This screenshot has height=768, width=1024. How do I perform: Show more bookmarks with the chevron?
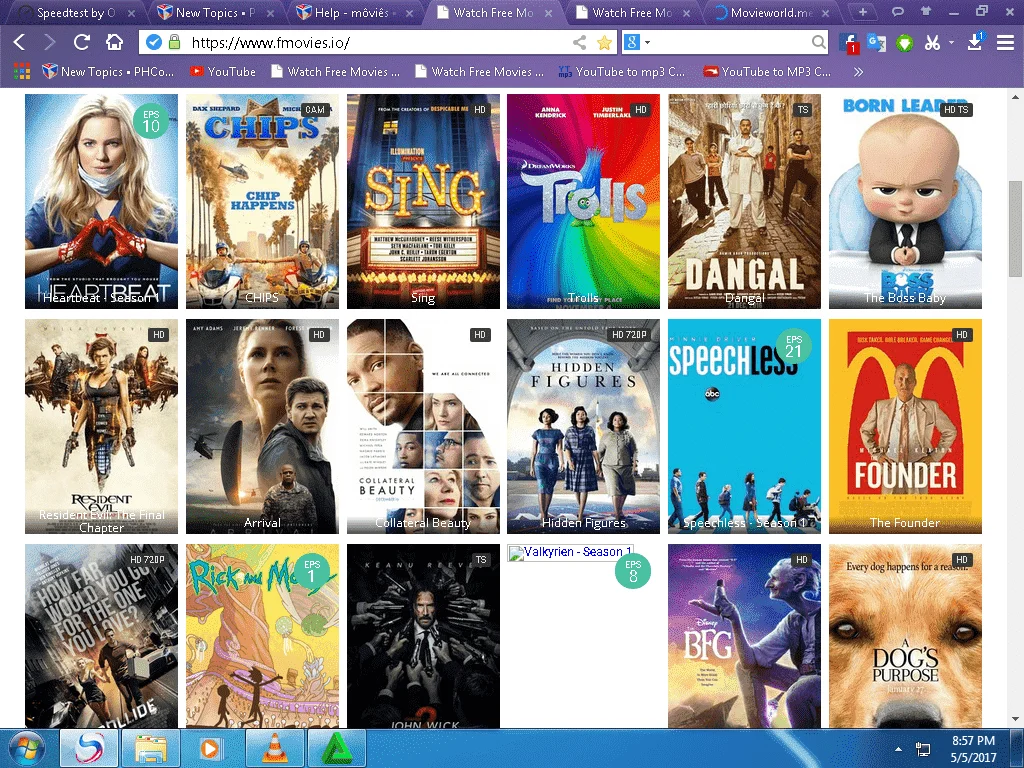[858, 71]
